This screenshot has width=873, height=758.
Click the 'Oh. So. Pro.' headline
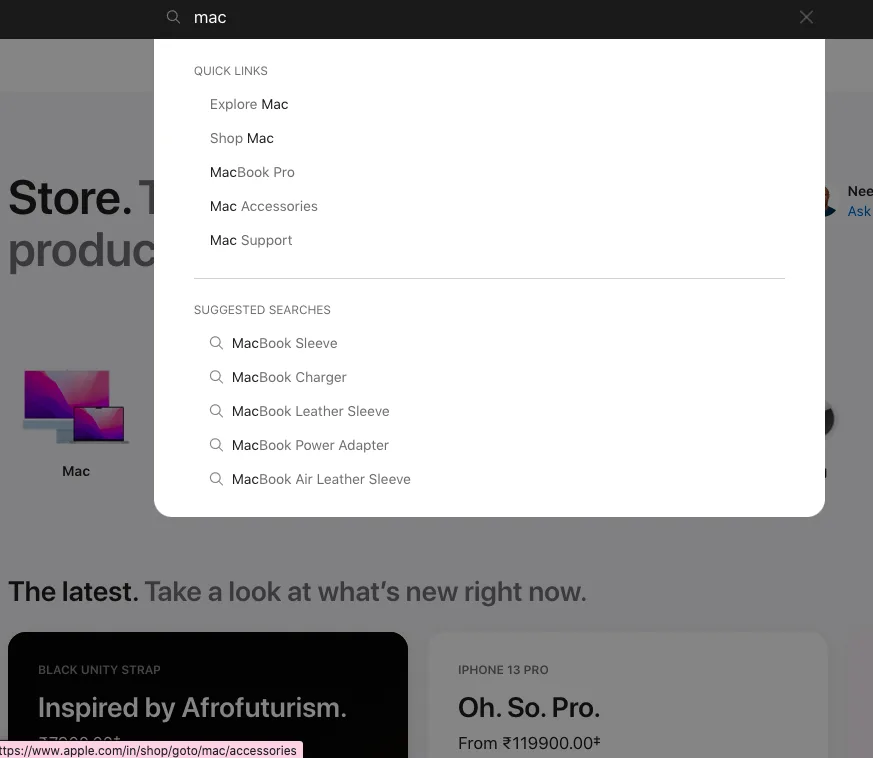529,708
